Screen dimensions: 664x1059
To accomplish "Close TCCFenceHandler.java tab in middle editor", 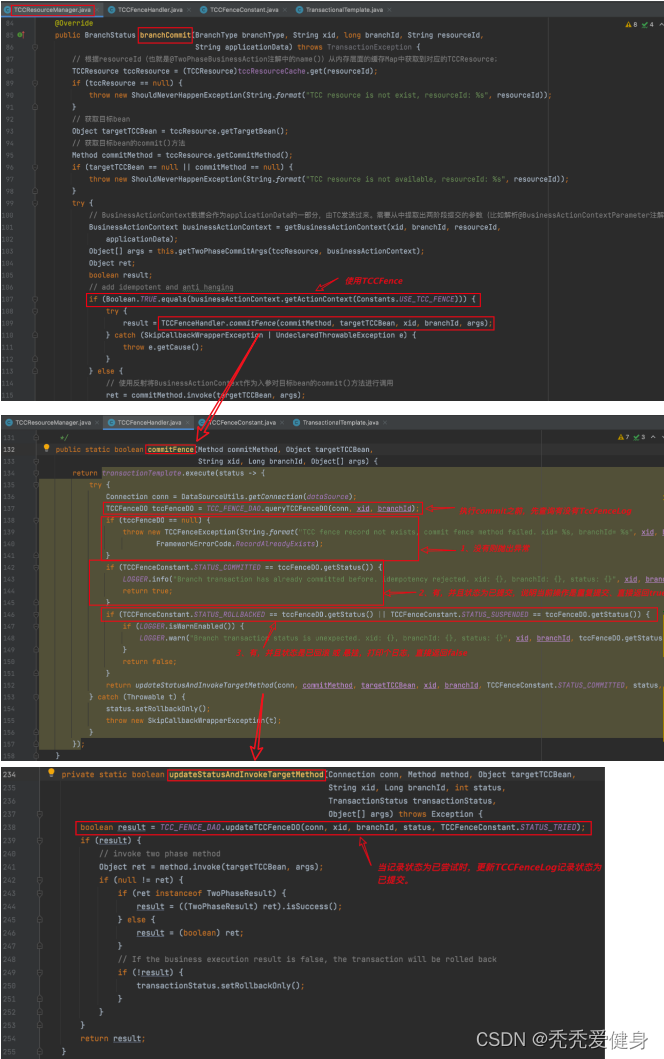I will pos(186,422).
